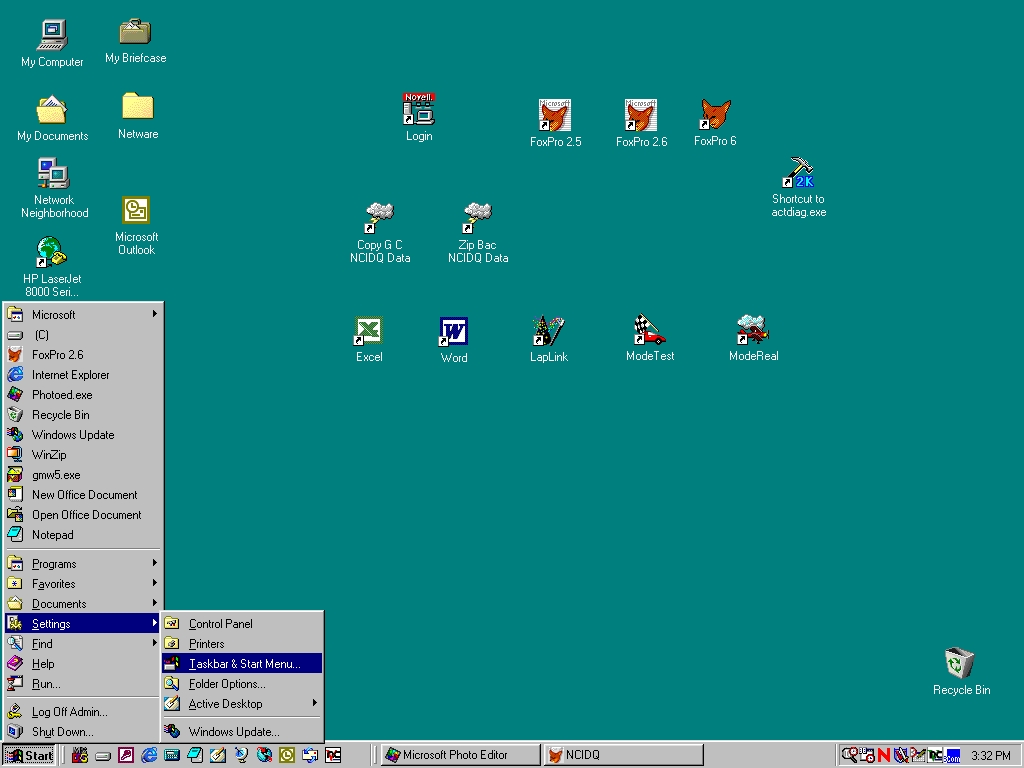Click the Outlook clock icon in quick launch
The height and width of the screenshot is (768, 1024).
coord(287,756)
